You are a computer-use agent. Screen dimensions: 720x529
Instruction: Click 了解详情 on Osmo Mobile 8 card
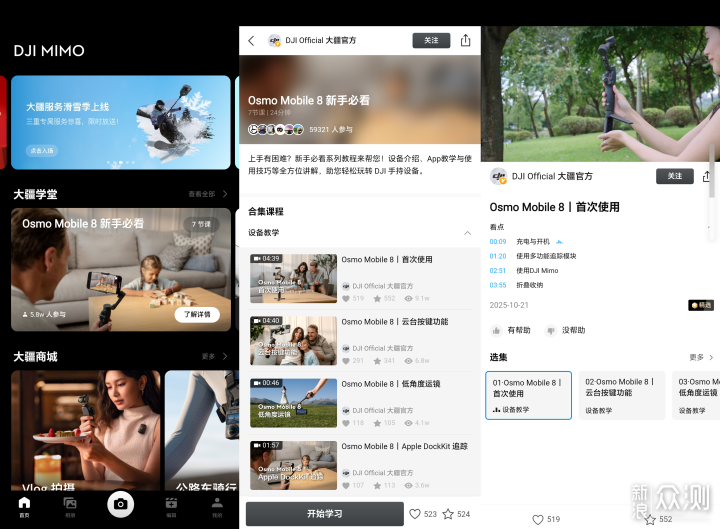coord(197,314)
